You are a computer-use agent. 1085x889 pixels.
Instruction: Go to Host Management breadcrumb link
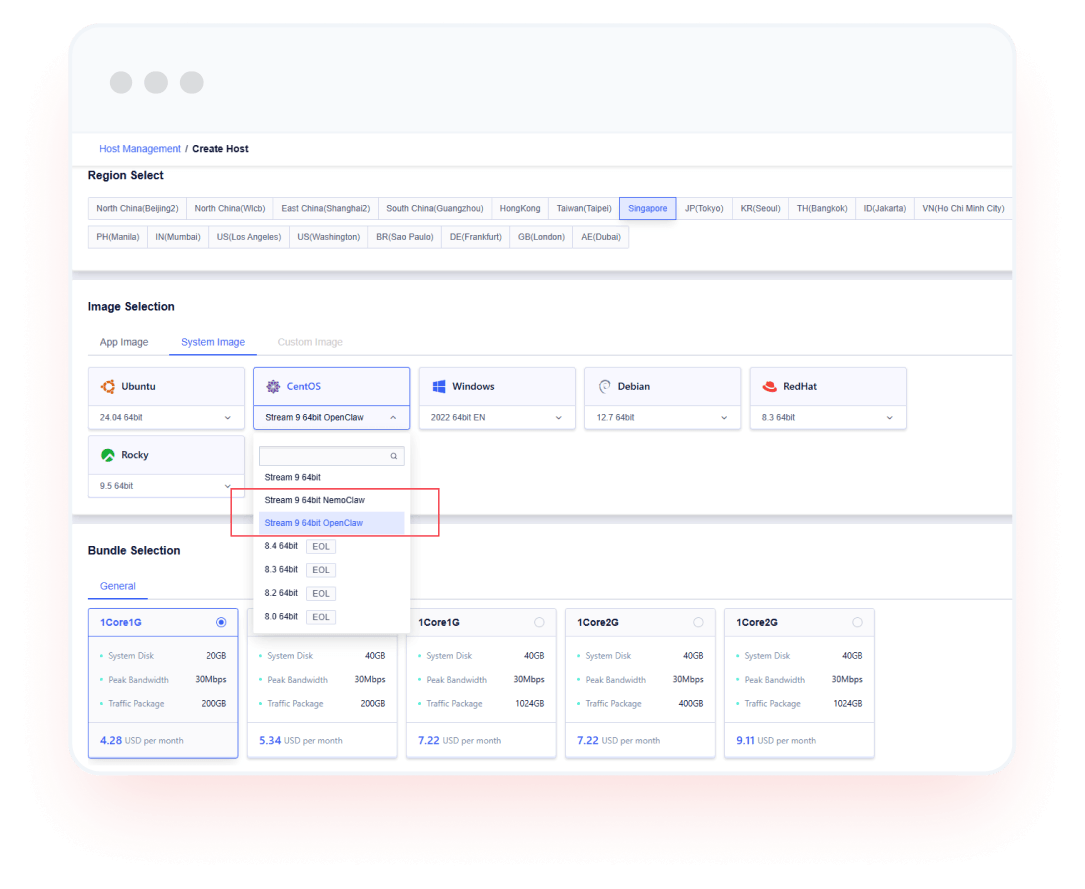coord(140,149)
